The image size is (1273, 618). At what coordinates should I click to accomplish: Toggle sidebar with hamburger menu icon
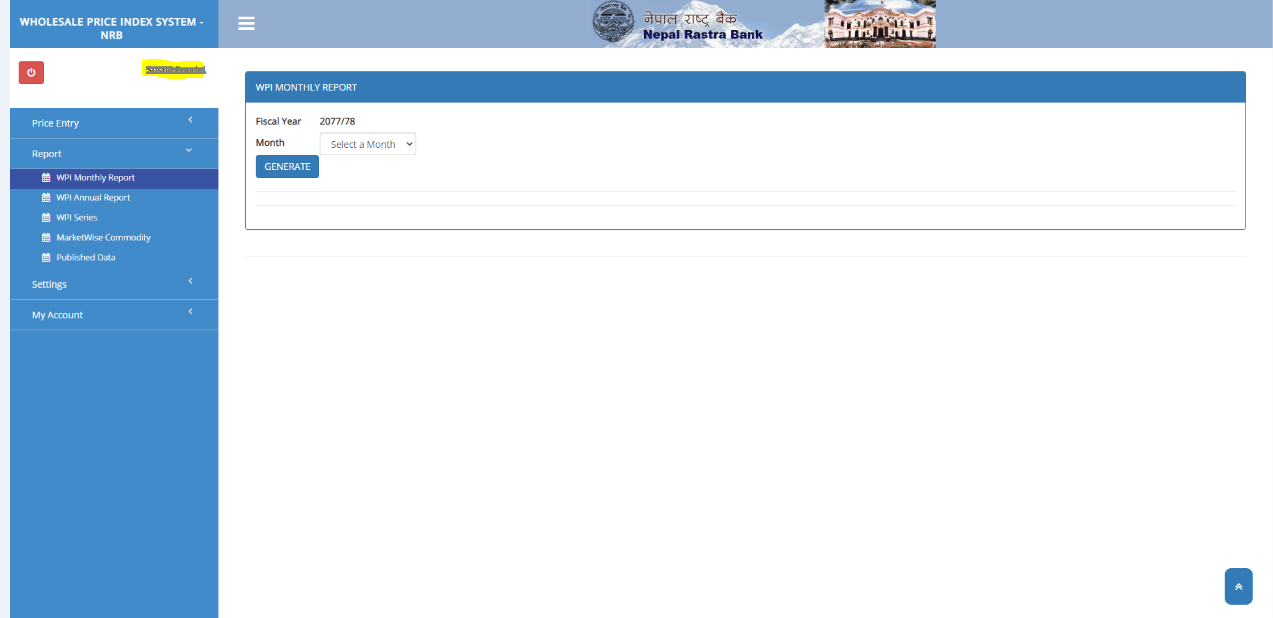click(246, 24)
